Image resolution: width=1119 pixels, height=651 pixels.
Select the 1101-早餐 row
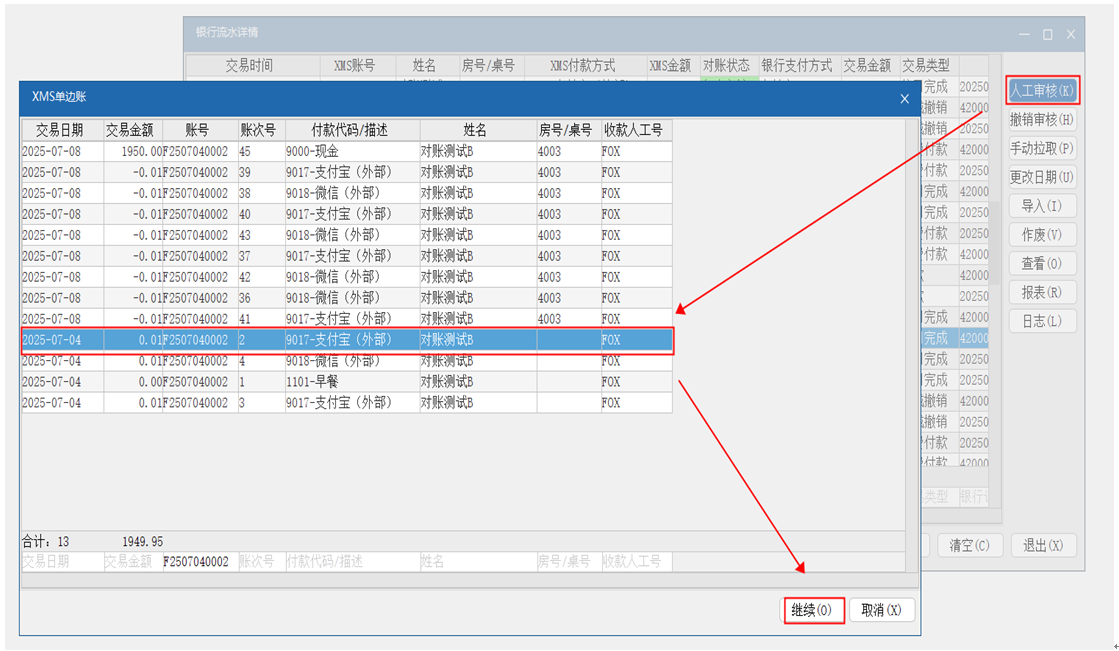pos(347,382)
